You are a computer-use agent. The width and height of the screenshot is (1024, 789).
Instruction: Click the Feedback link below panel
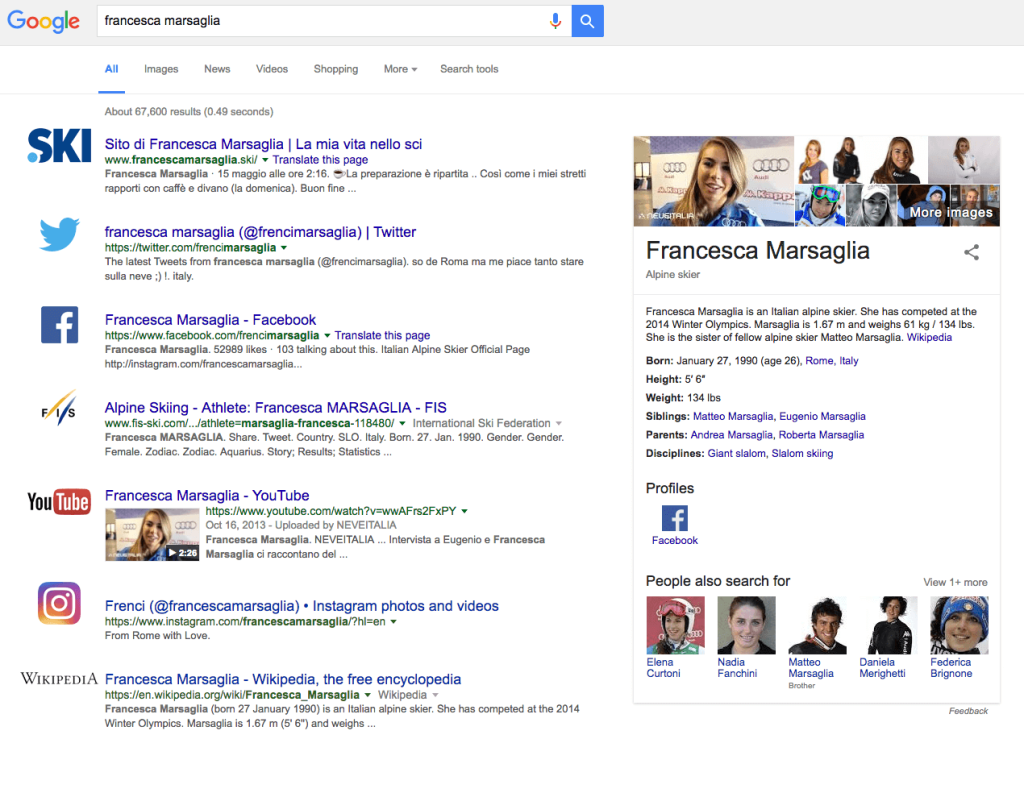(x=968, y=711)
